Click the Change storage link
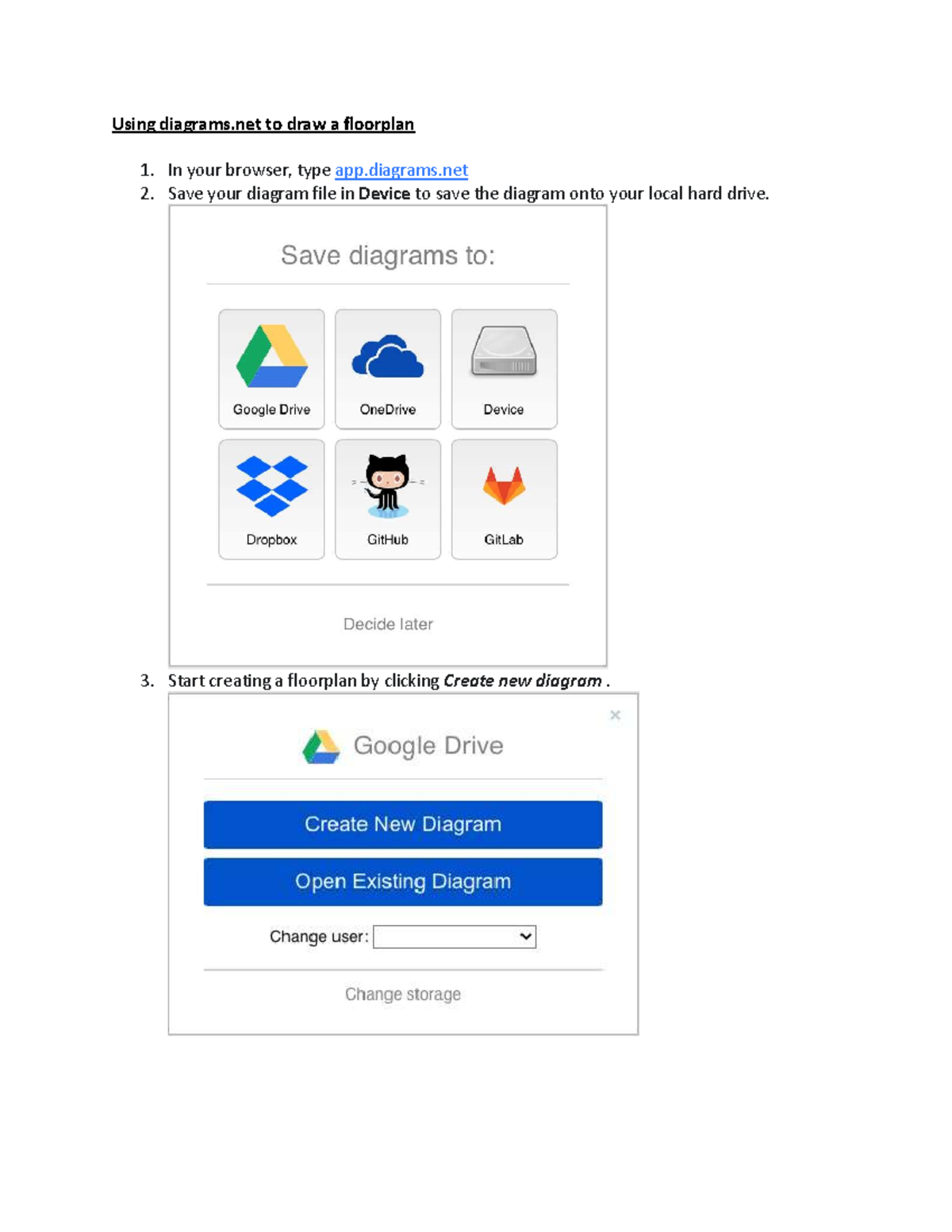Viewport: 952px width, 1232px height. pyautogui.click(x=403, y=994)
